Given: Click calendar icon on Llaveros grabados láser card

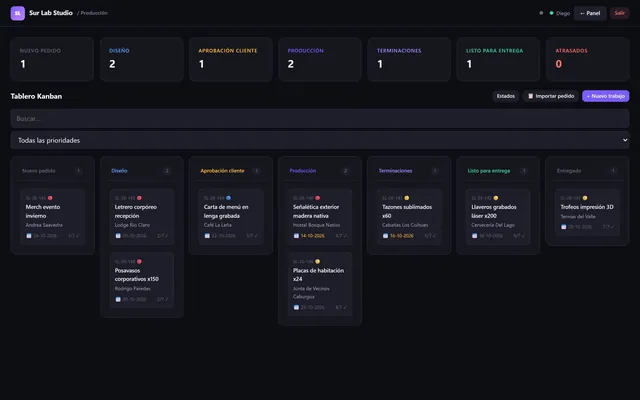Looking at the screenshot, I should pyautogui.click(x=474, y=236).
